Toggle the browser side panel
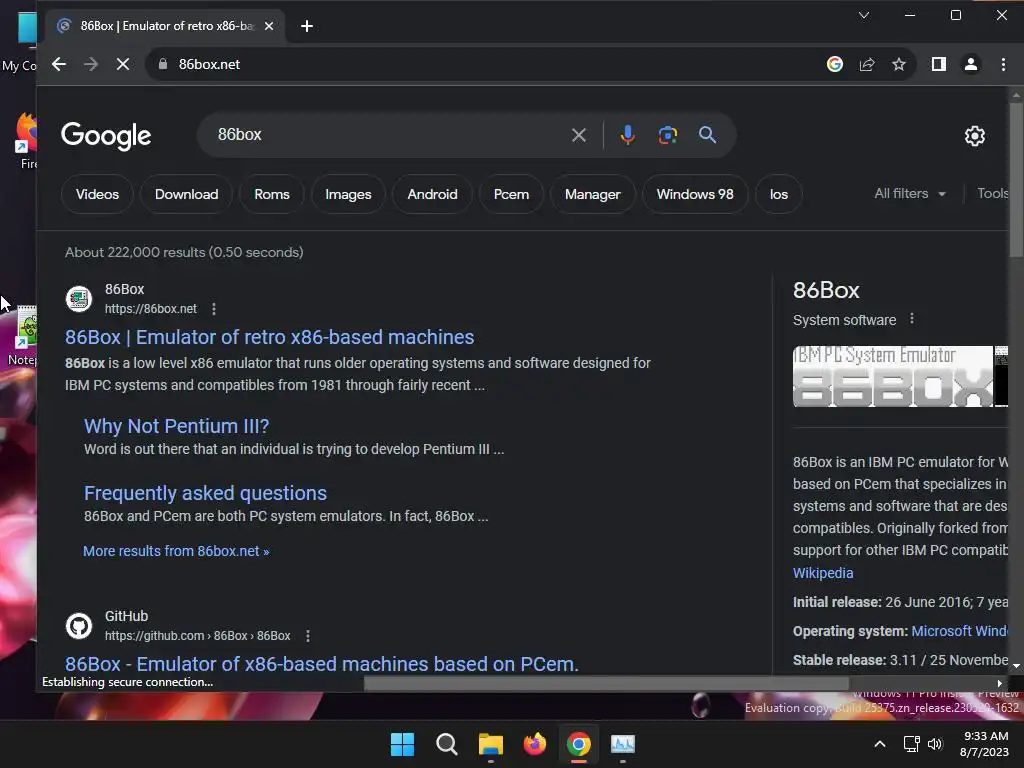 [x=938, y=64]
